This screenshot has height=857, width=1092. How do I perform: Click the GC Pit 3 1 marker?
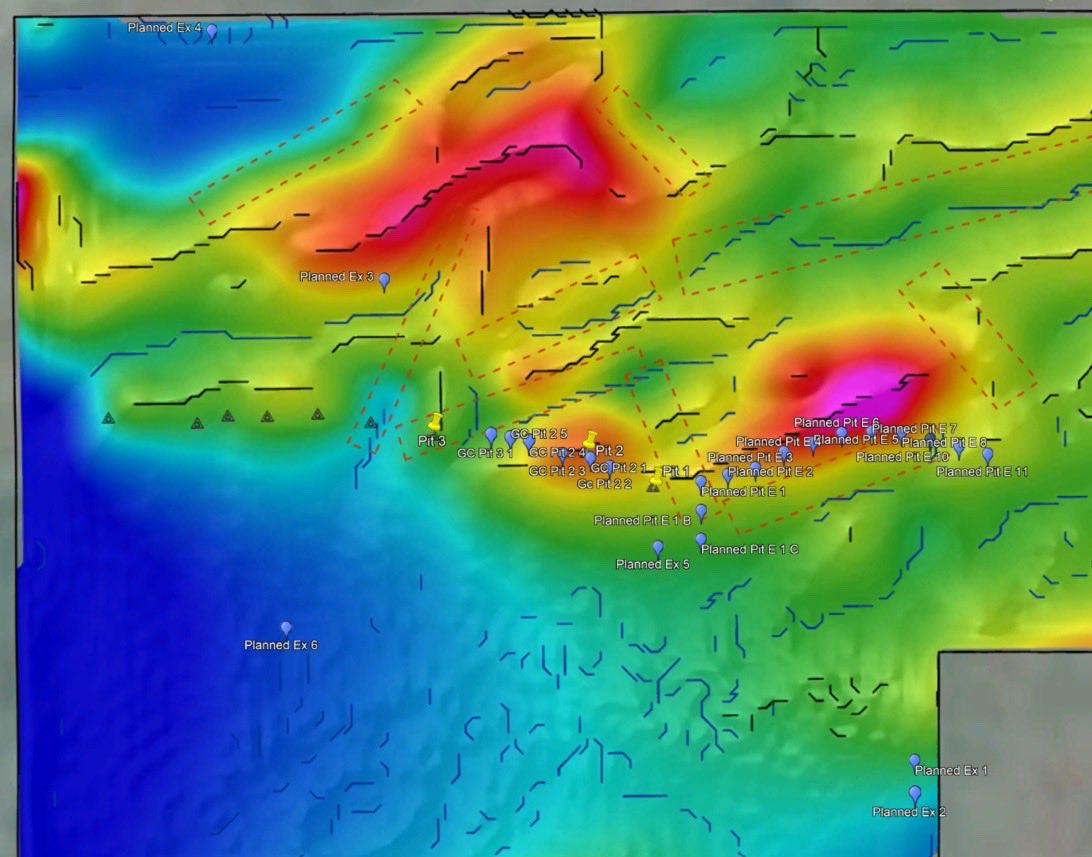pos(491,435)
